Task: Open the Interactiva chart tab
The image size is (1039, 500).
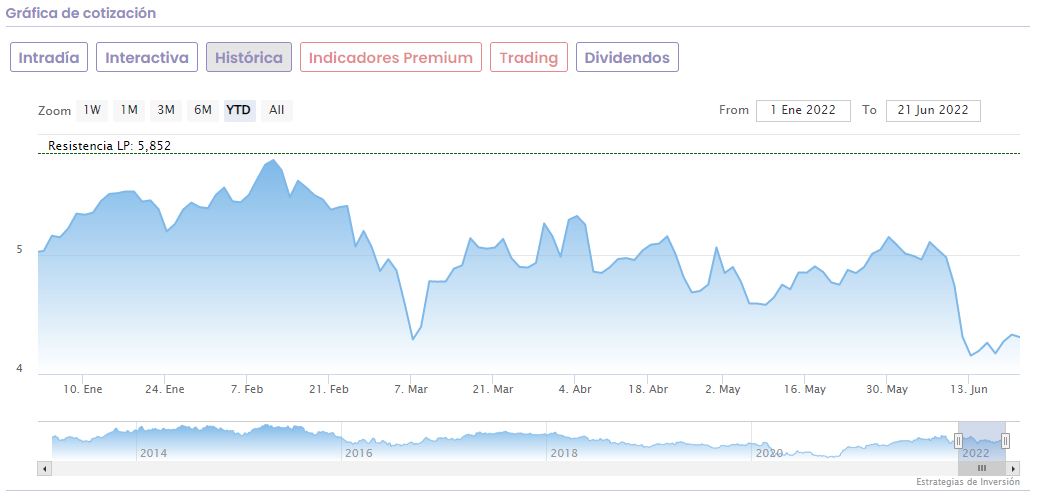Action: [147, 57]
